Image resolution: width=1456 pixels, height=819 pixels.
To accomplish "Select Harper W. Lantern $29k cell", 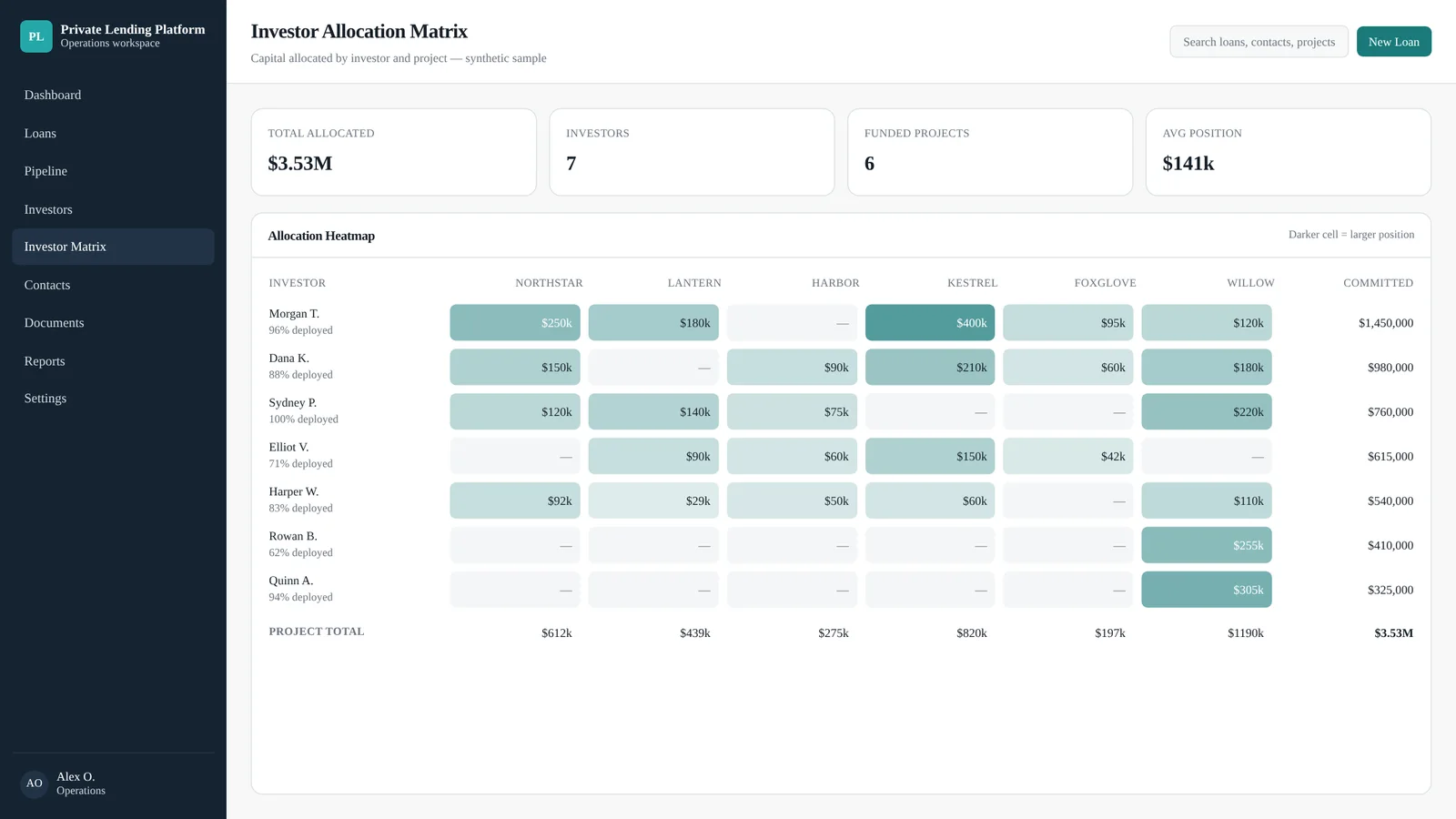I will 653,500.
